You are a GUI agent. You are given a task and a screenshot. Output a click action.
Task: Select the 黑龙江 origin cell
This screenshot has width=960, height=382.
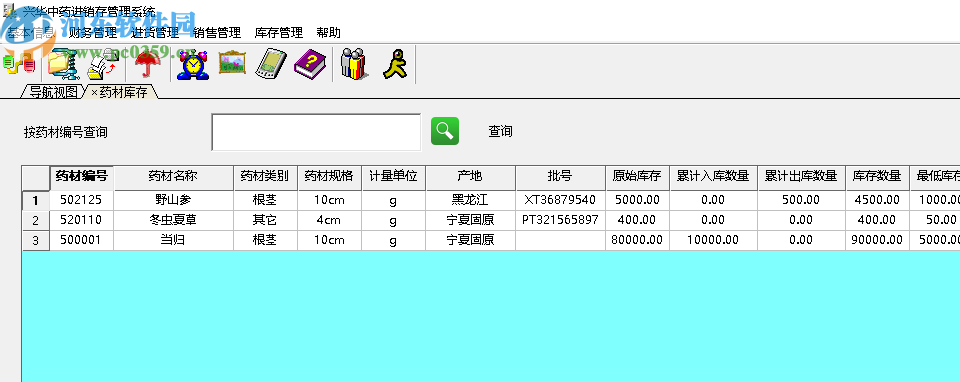(x=470, y=200)
